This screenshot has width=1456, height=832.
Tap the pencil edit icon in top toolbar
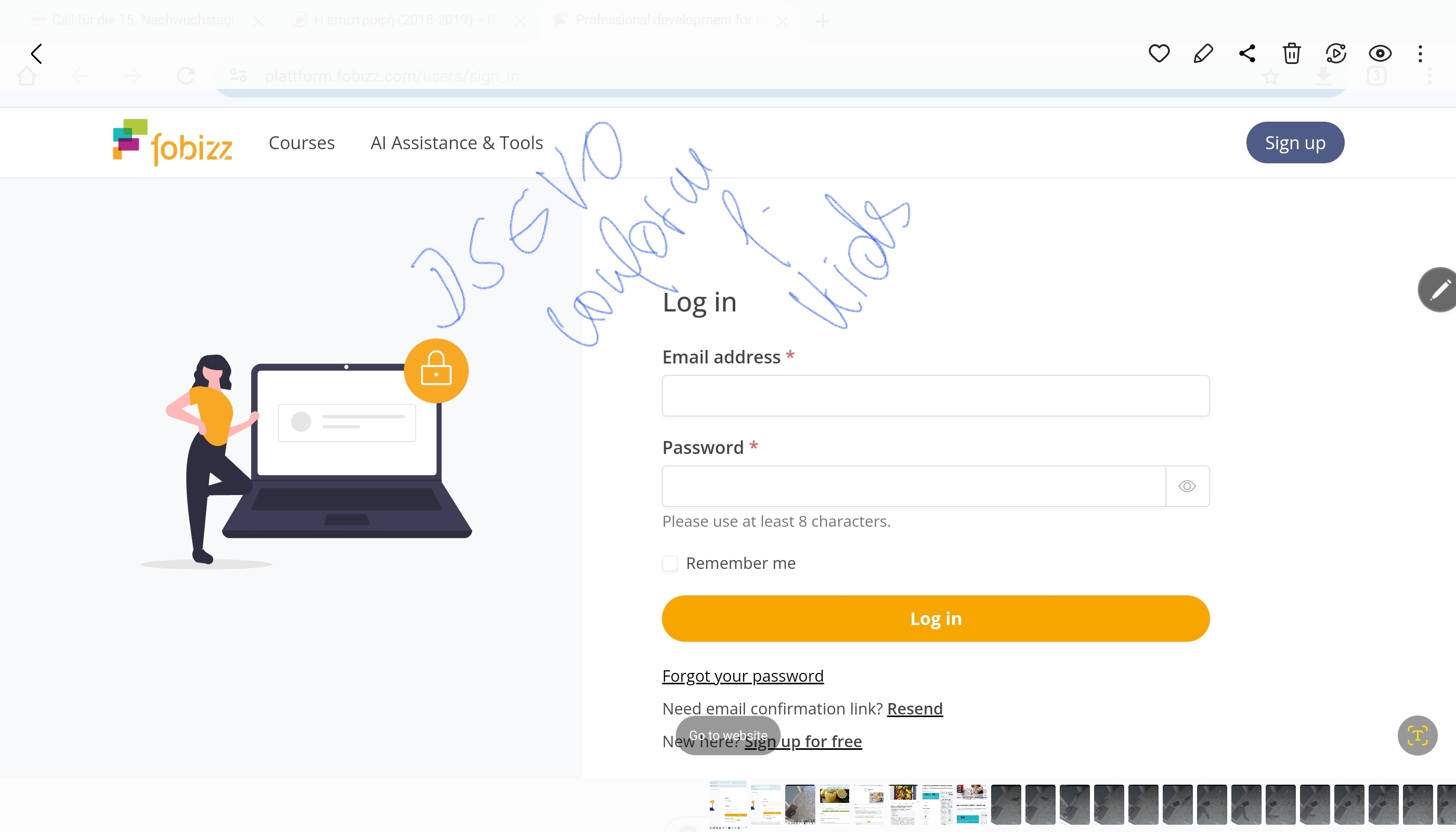[1203, 54]
